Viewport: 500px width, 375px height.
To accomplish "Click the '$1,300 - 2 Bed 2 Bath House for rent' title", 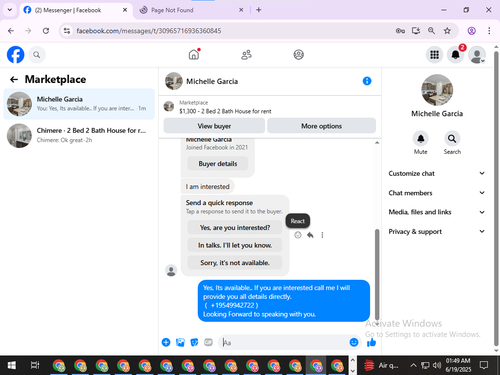I will pos(225,111).
